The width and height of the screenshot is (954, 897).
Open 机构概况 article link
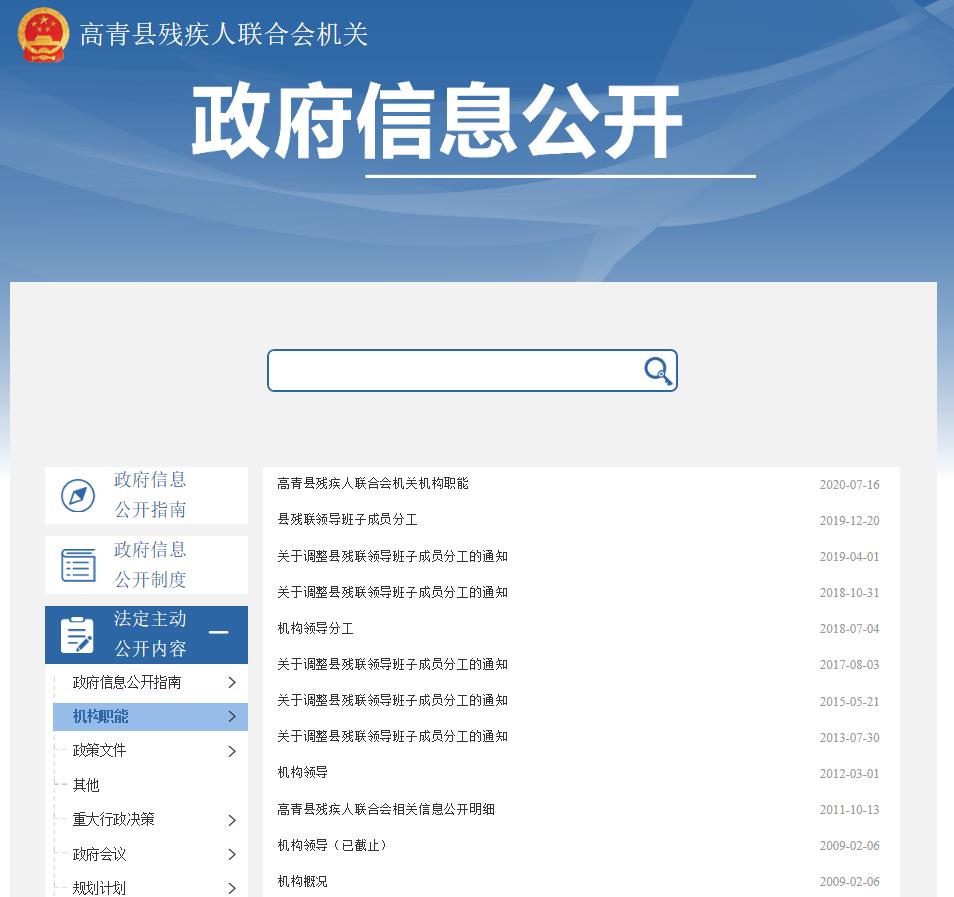[302, 881]
